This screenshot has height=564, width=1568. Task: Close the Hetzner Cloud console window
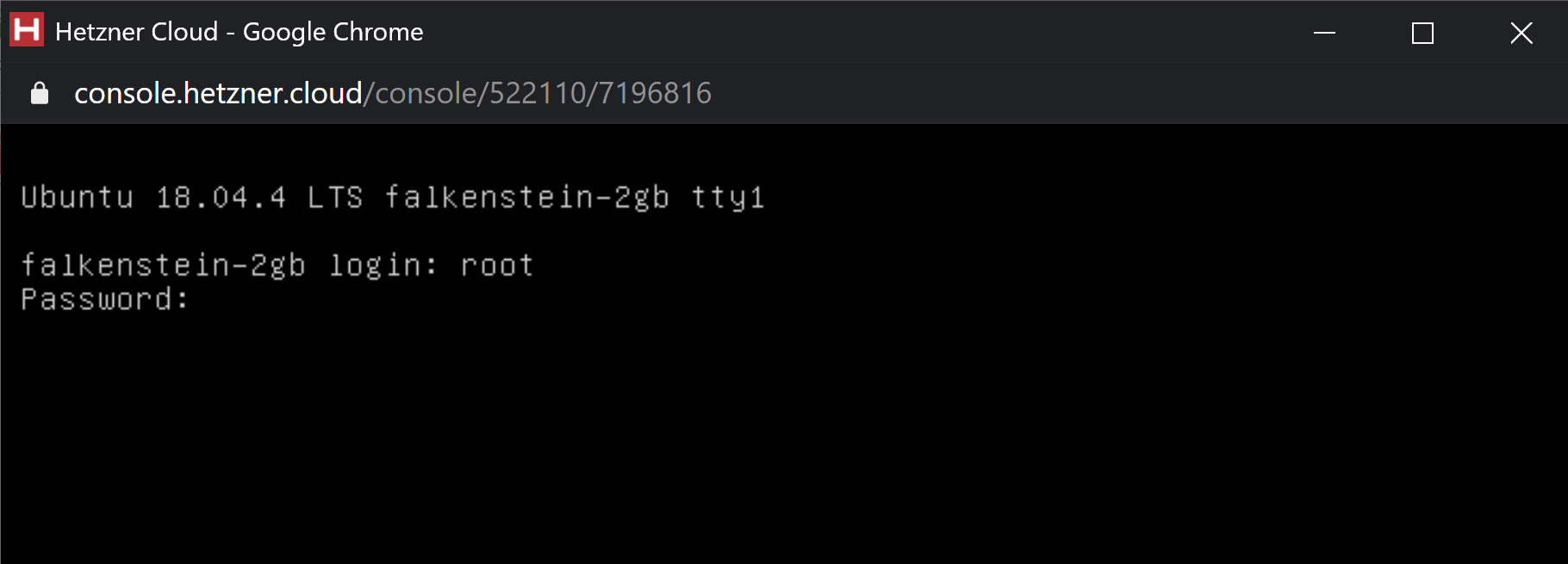1521,33
